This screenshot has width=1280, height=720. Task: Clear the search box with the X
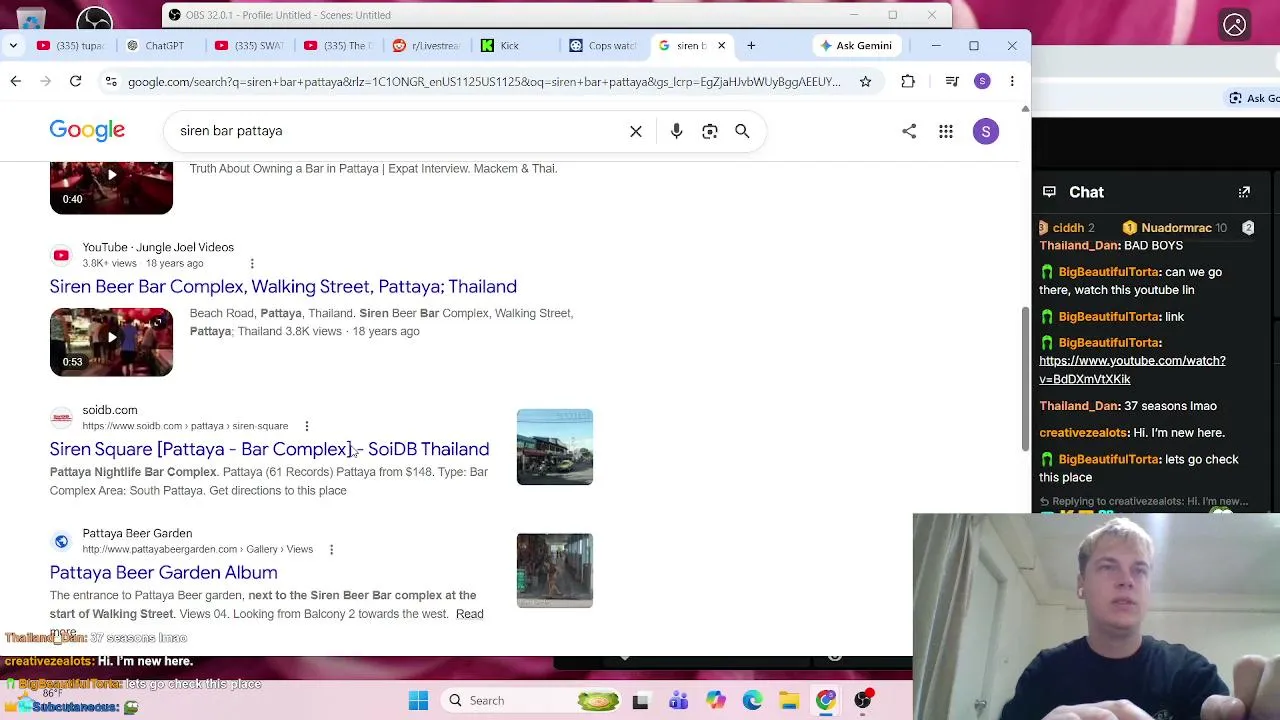pos(636,131)
